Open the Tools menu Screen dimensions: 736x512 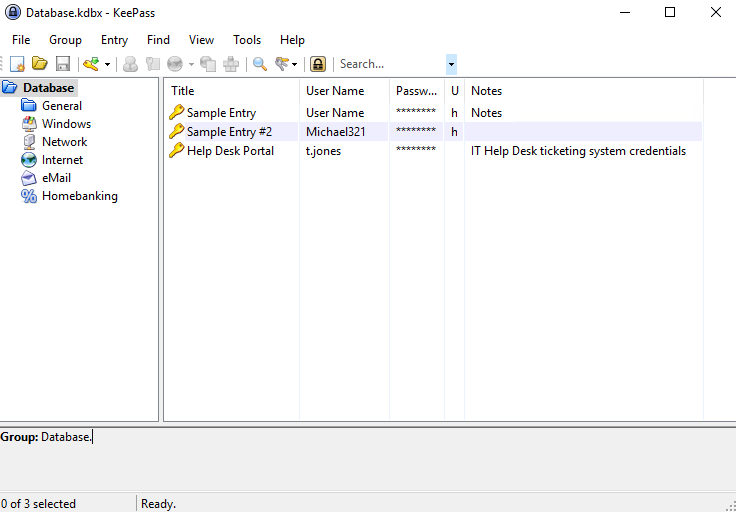[247, 40]
